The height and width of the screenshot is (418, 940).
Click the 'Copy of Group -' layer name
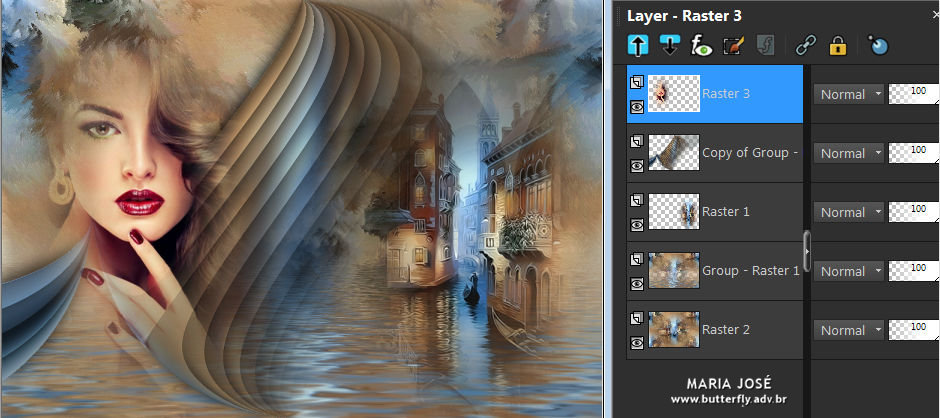coord(750,153)
